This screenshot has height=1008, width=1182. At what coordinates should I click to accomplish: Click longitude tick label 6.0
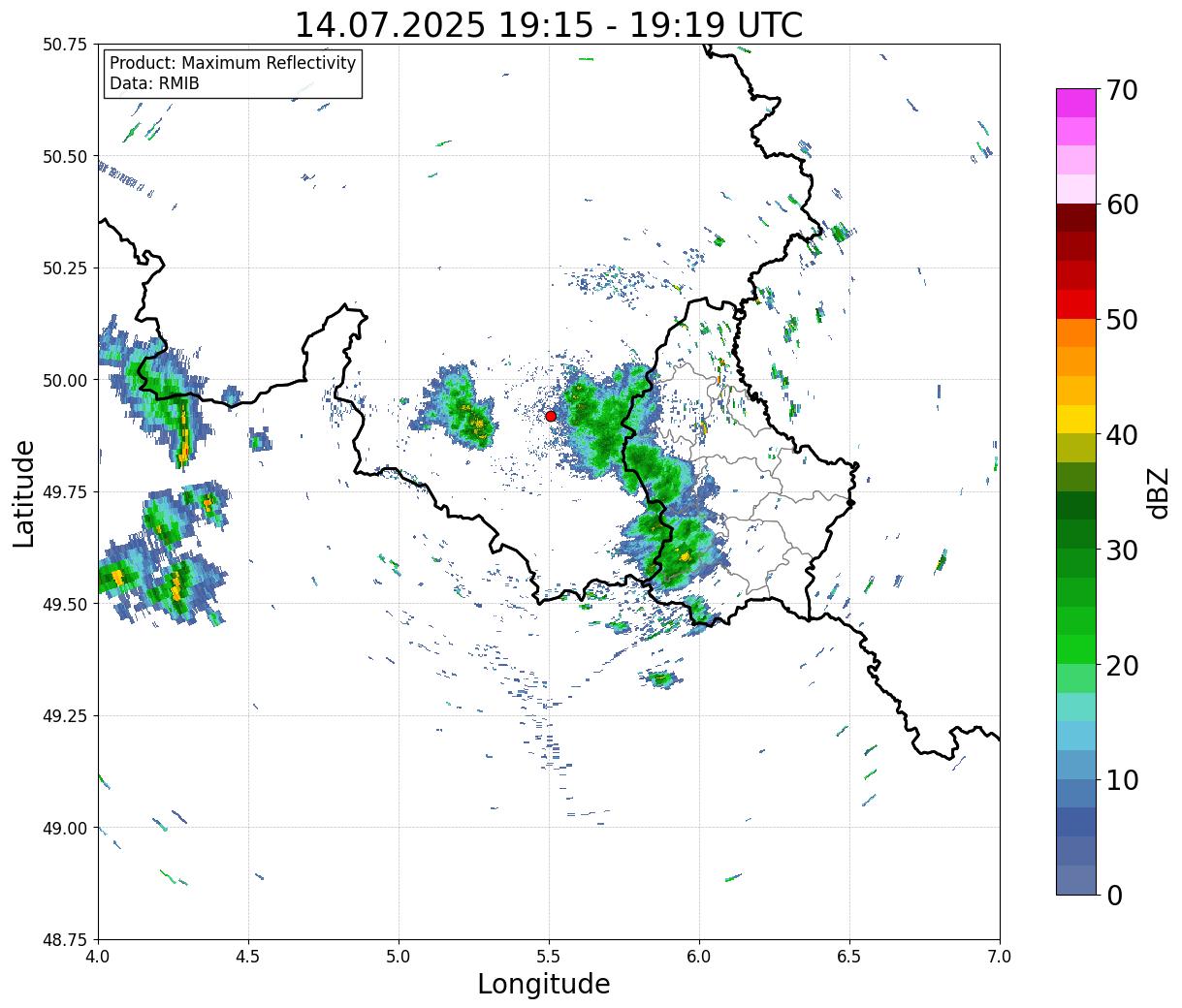pos(699,957)
